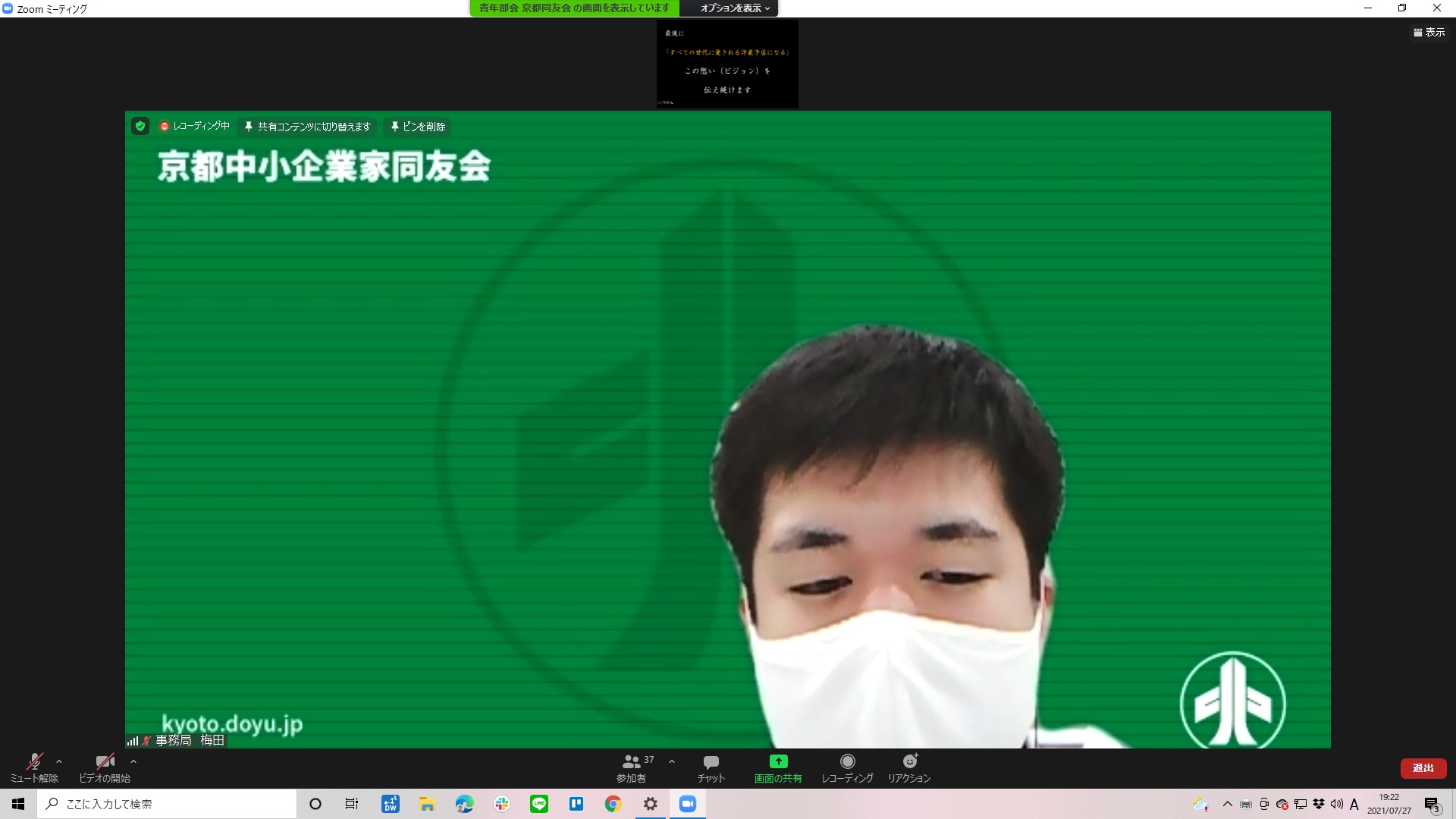
Task: Click the Zoom app icon on the taskbar
Action: pos(688,804)
